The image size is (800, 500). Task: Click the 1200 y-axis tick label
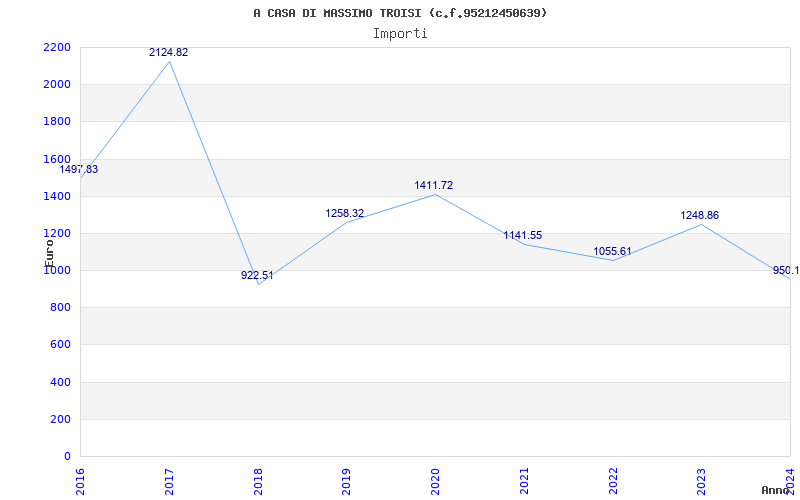(57, 234)
